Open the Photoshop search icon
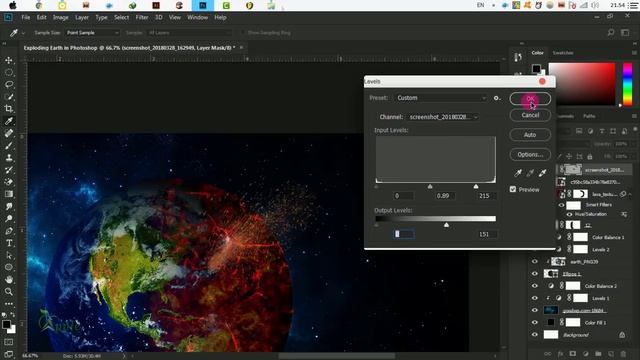Screen dimensions: 640x360 click(611, 32)
